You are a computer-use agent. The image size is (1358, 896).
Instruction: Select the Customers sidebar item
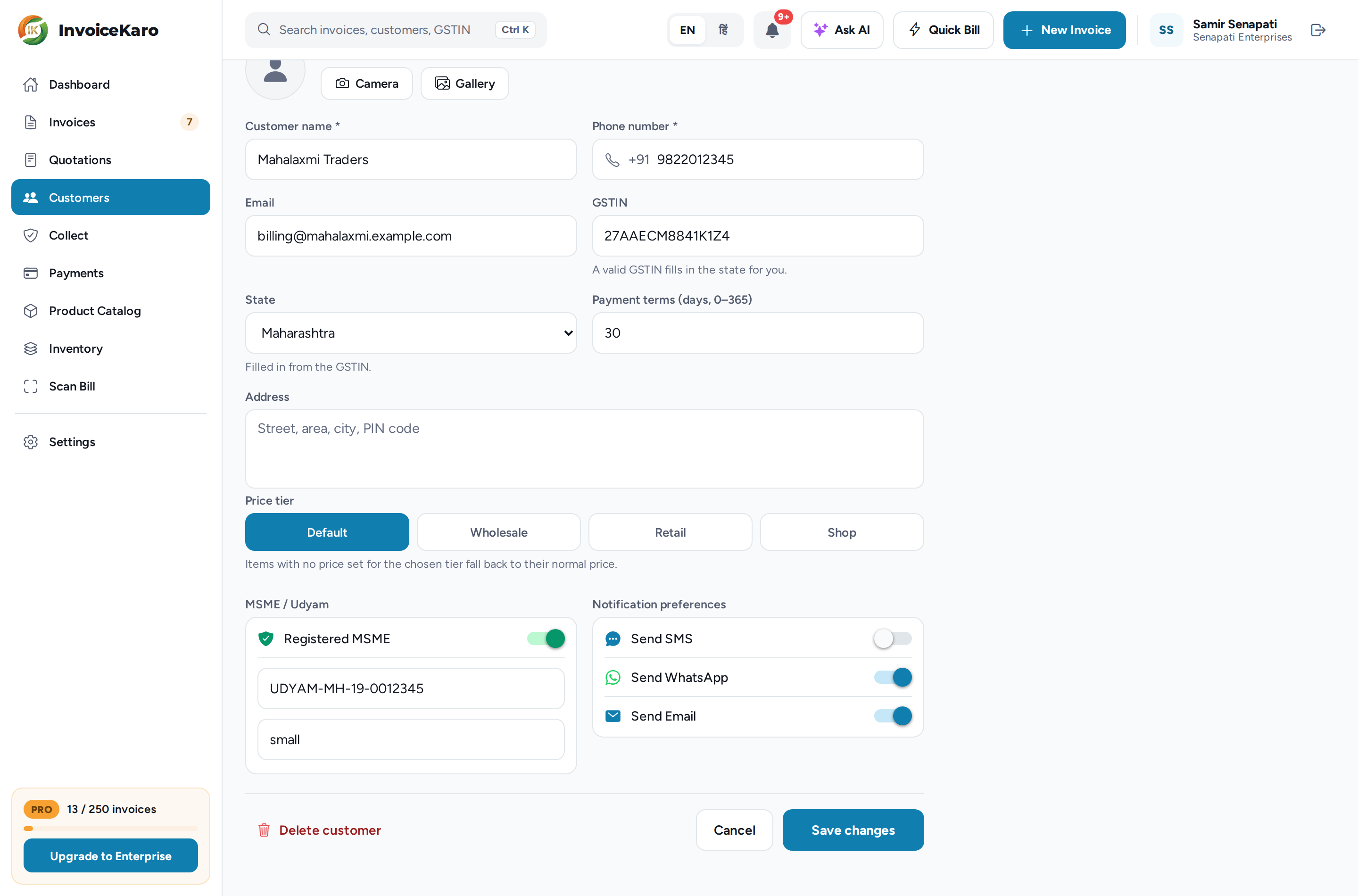click(x=111, y=198)
